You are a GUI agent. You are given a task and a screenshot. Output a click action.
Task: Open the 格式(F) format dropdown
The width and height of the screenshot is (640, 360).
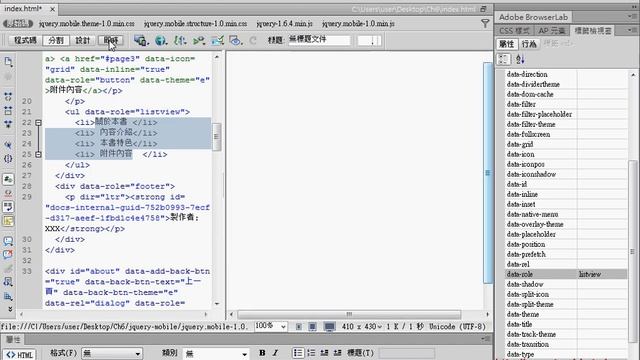coord(111,353)
